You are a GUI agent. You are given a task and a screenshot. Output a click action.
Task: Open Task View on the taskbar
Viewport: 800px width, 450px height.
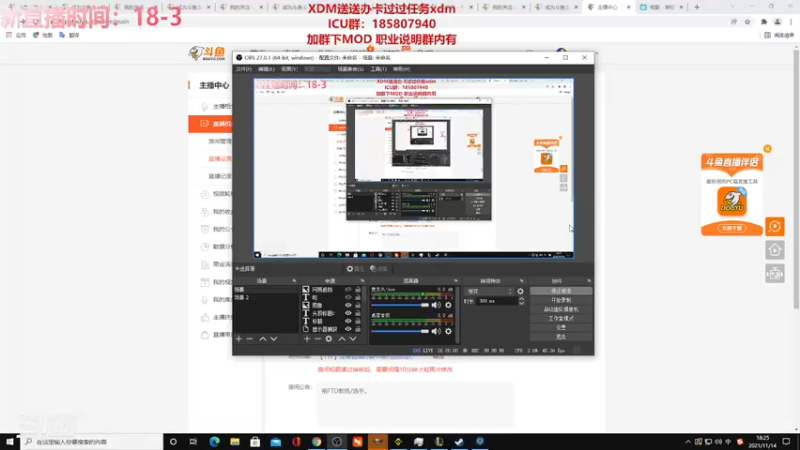[193, 442]
